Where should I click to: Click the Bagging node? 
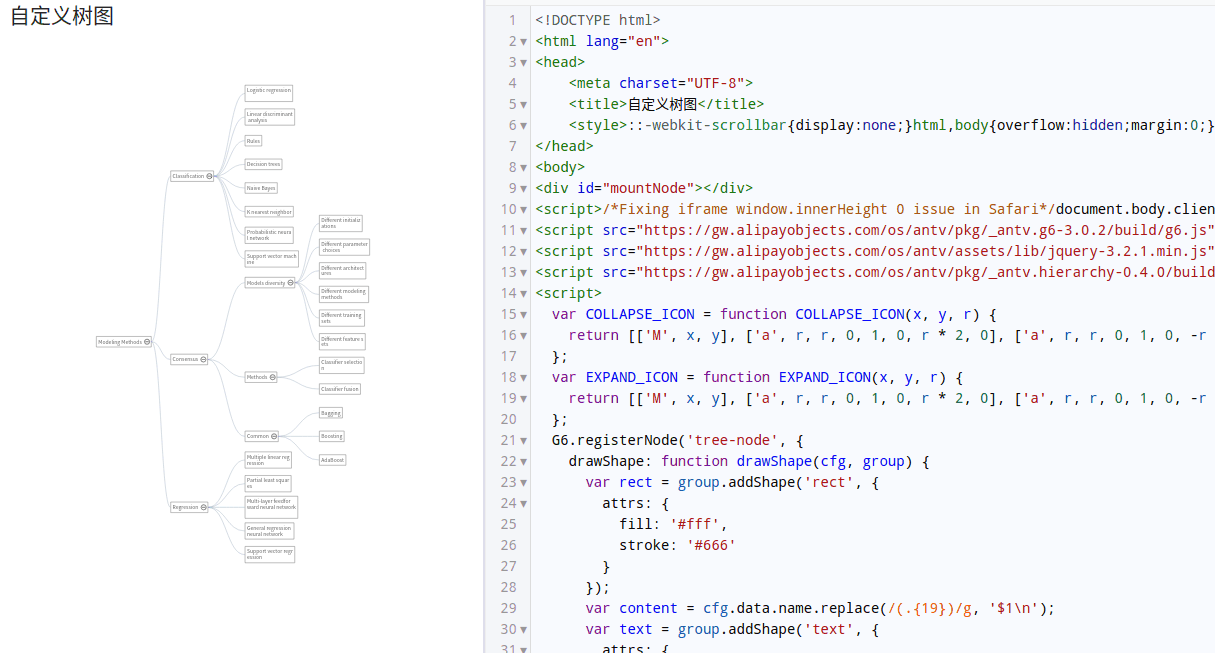coord(331,412)
